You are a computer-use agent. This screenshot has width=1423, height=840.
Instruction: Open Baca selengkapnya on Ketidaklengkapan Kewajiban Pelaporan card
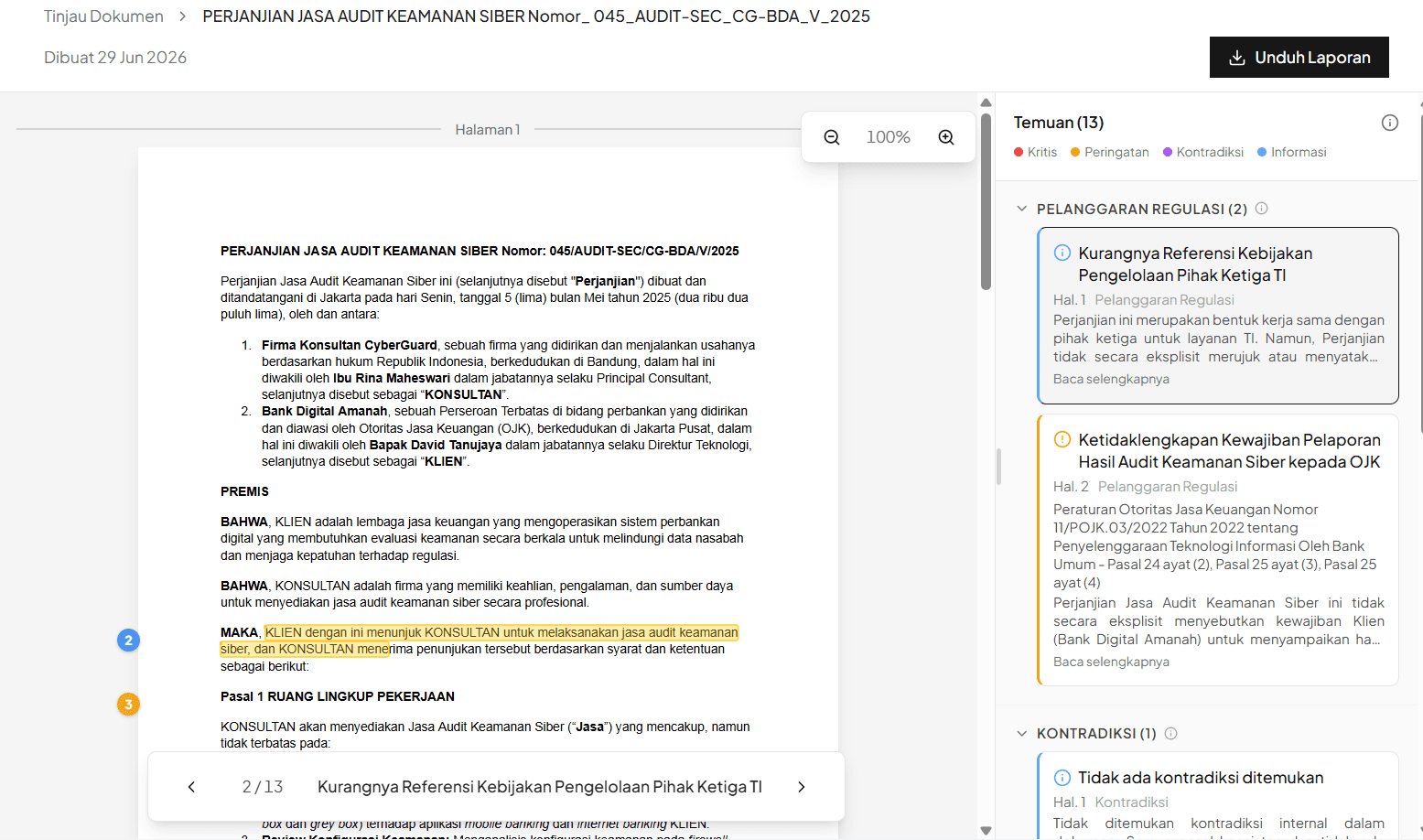(x=1111, y=662)
